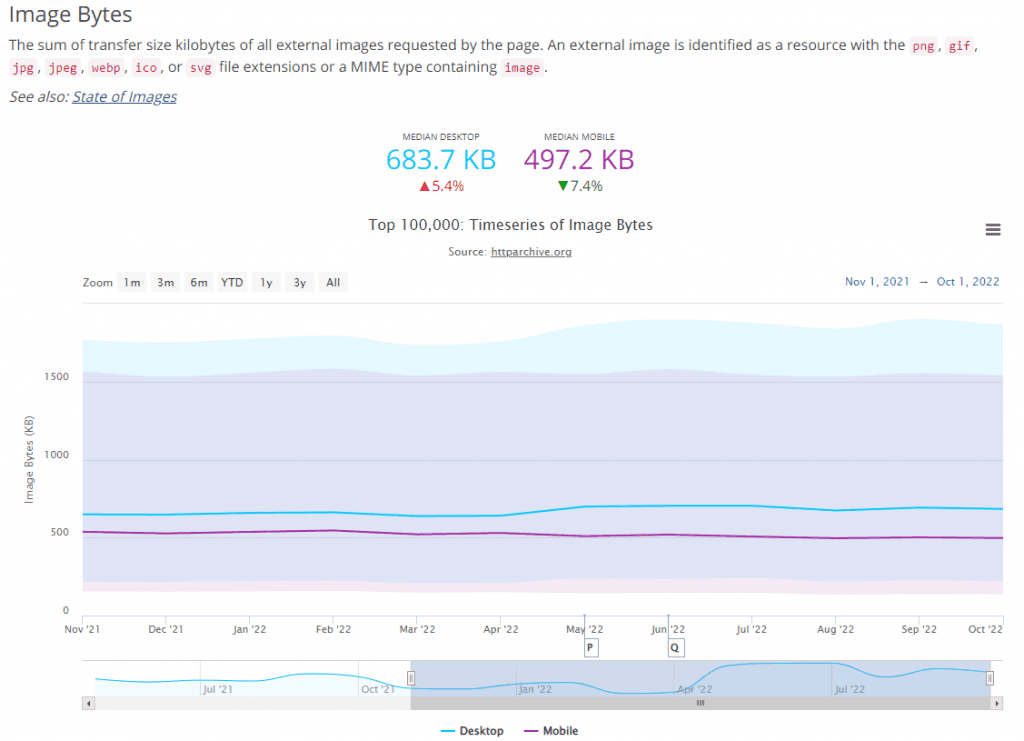Click the Q annotation flag marker
1024x741 pixels.
pyautogui.click(x=675, y=647)
